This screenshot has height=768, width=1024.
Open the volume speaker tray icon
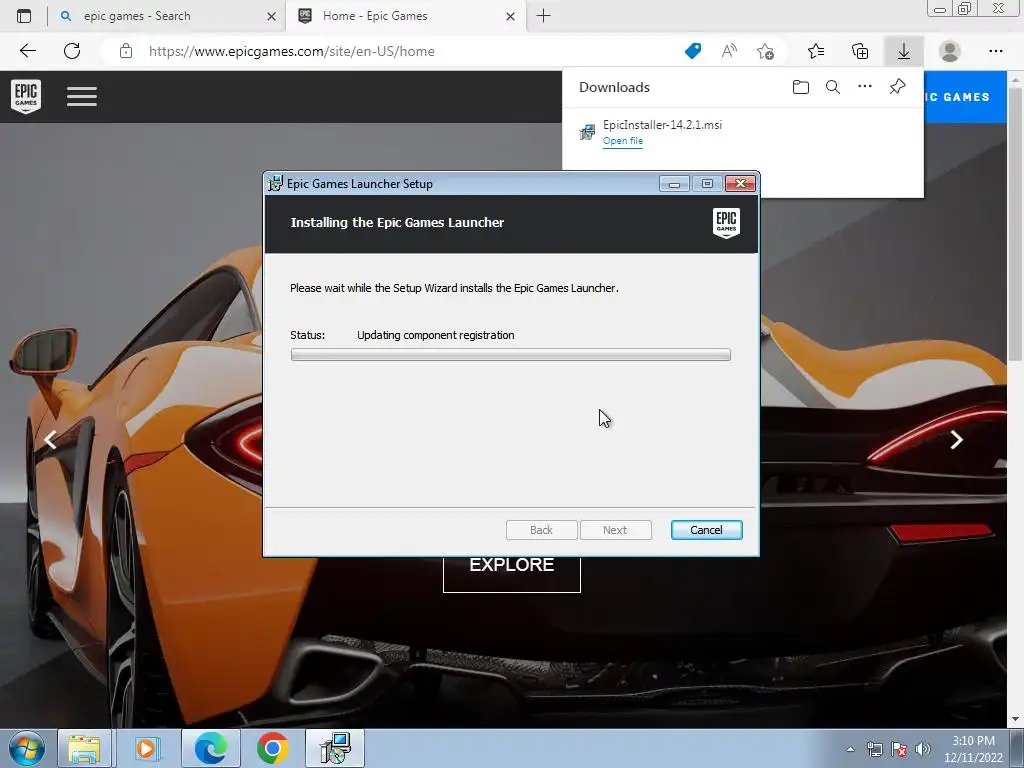(923, 749)
